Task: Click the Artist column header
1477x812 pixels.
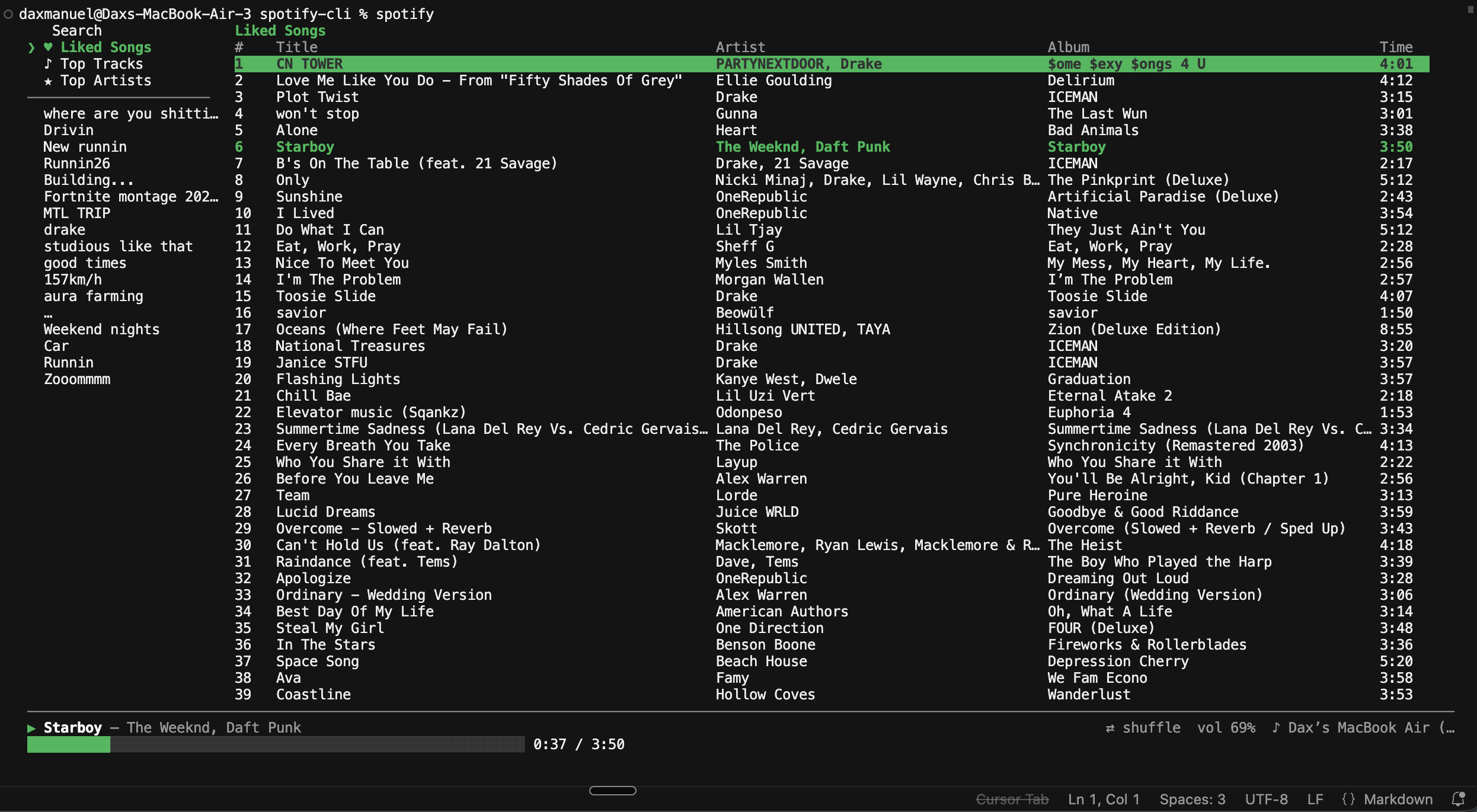Action: 740,47
